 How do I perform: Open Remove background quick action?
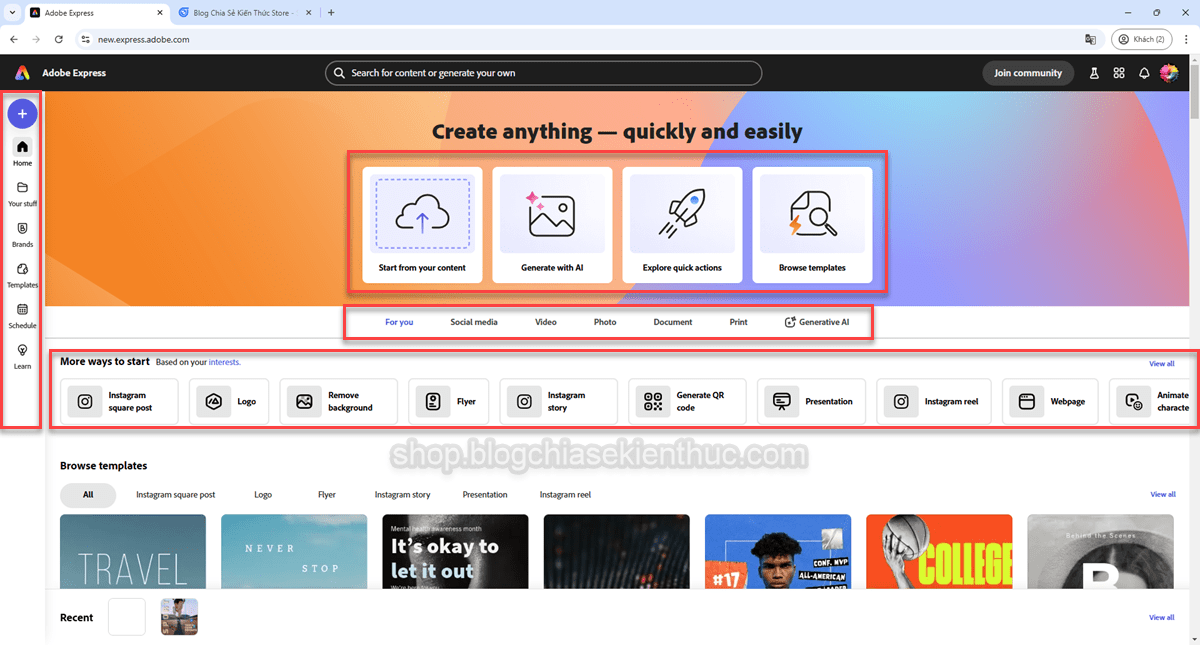click(x=338, y=401)
